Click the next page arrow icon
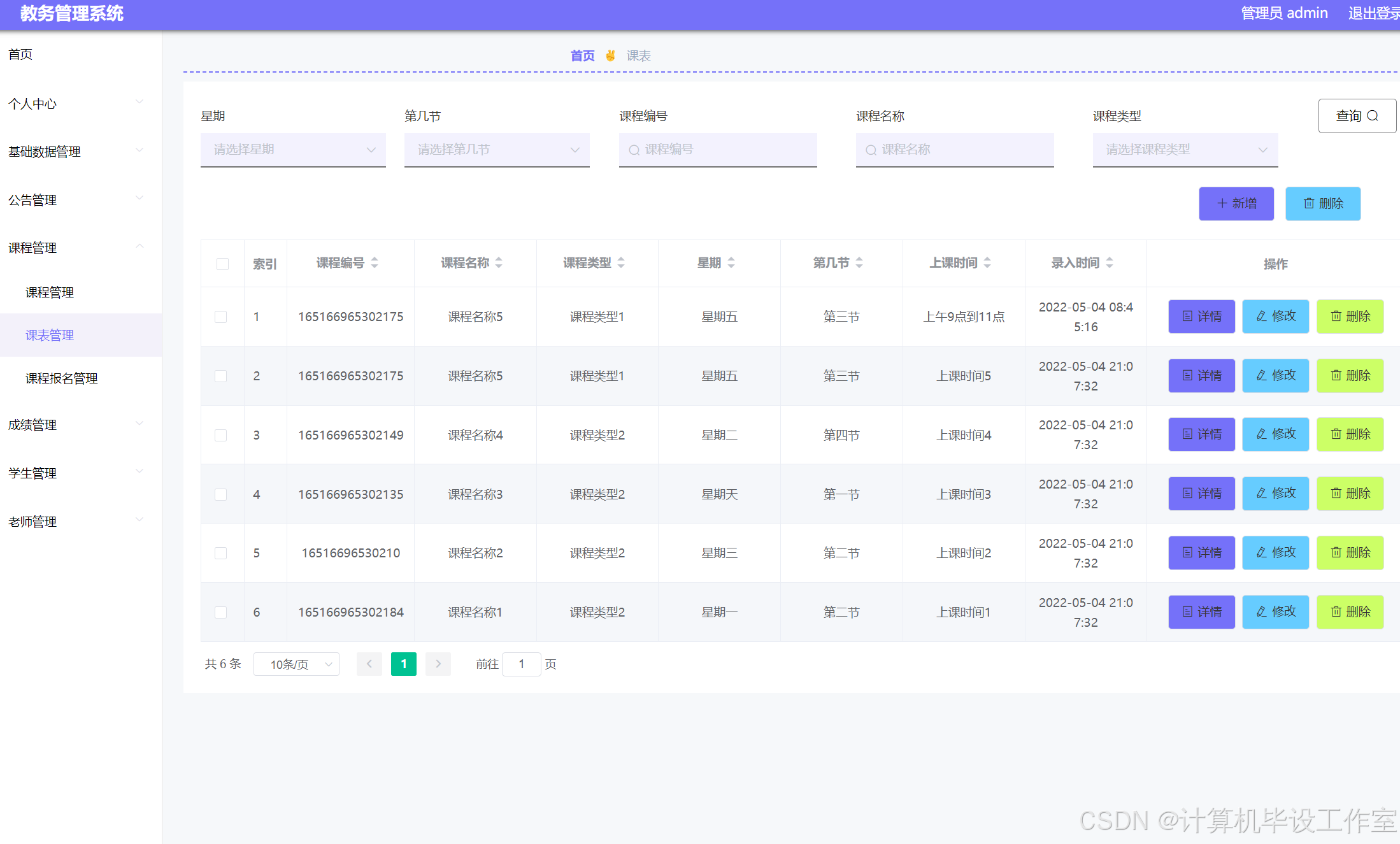 tap(438, 664)
